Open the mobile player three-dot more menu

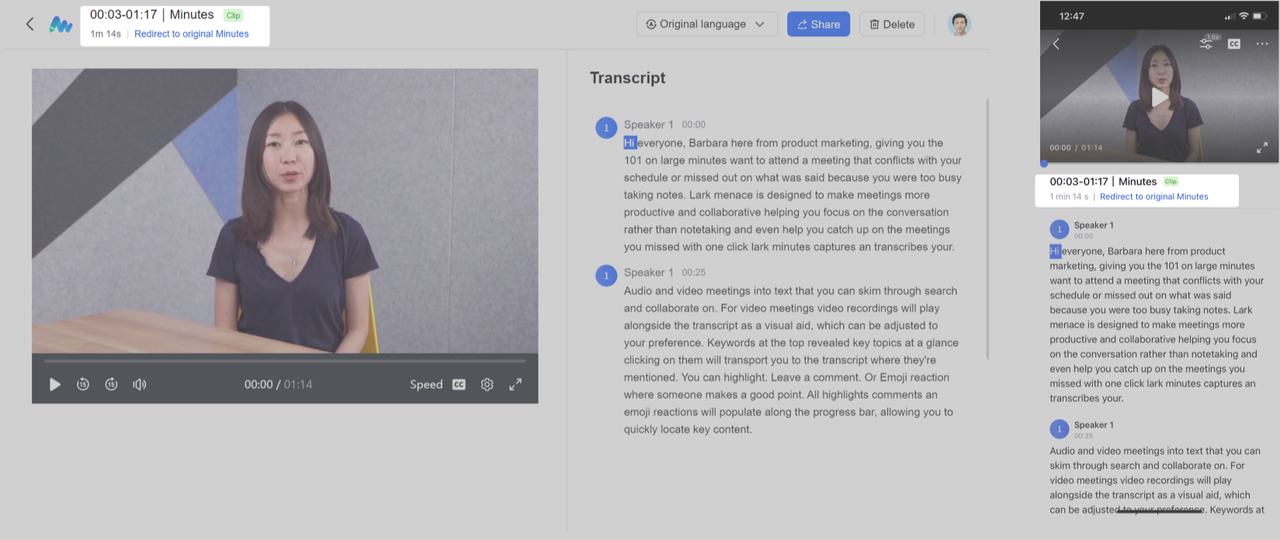pyautogui.click(x=1262, y=44)
